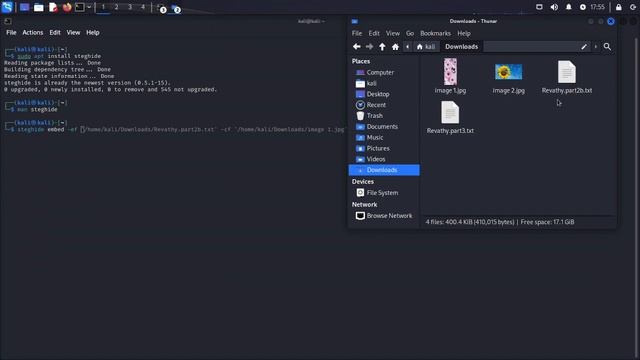Select kali home in Places sidebar
Screen dimensions: 640x360
tap(384, 83)
